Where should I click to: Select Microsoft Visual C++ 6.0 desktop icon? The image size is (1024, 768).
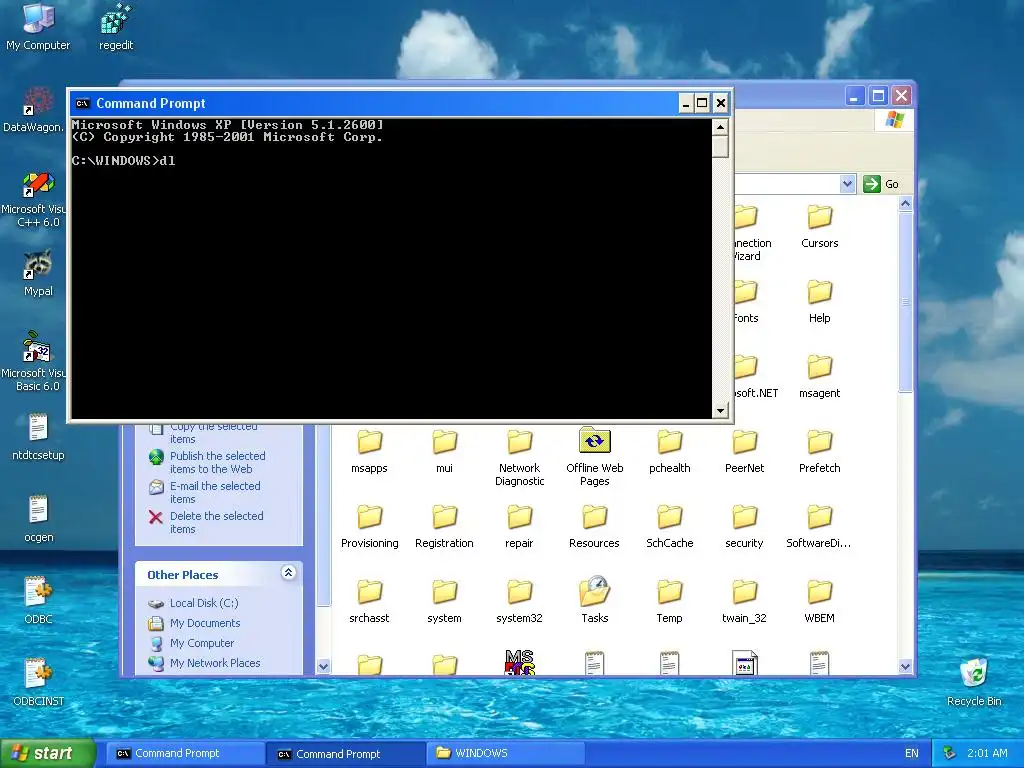pyautogui.click(x=36, y=199)
